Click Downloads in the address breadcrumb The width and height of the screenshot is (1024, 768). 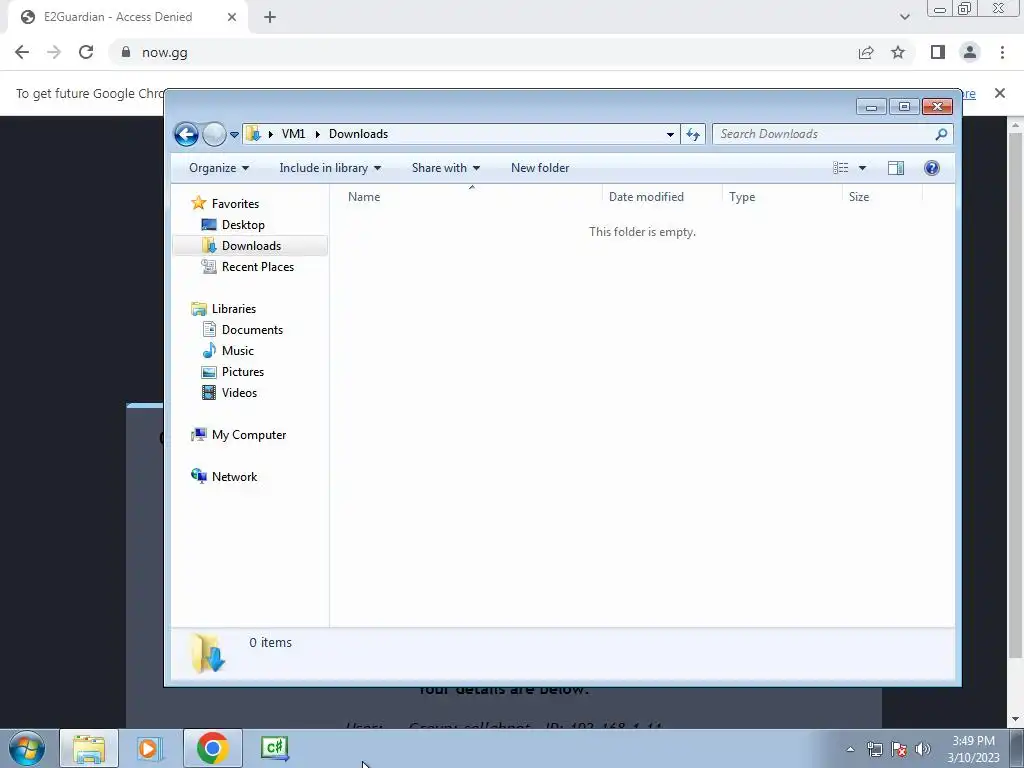point(358,134)
